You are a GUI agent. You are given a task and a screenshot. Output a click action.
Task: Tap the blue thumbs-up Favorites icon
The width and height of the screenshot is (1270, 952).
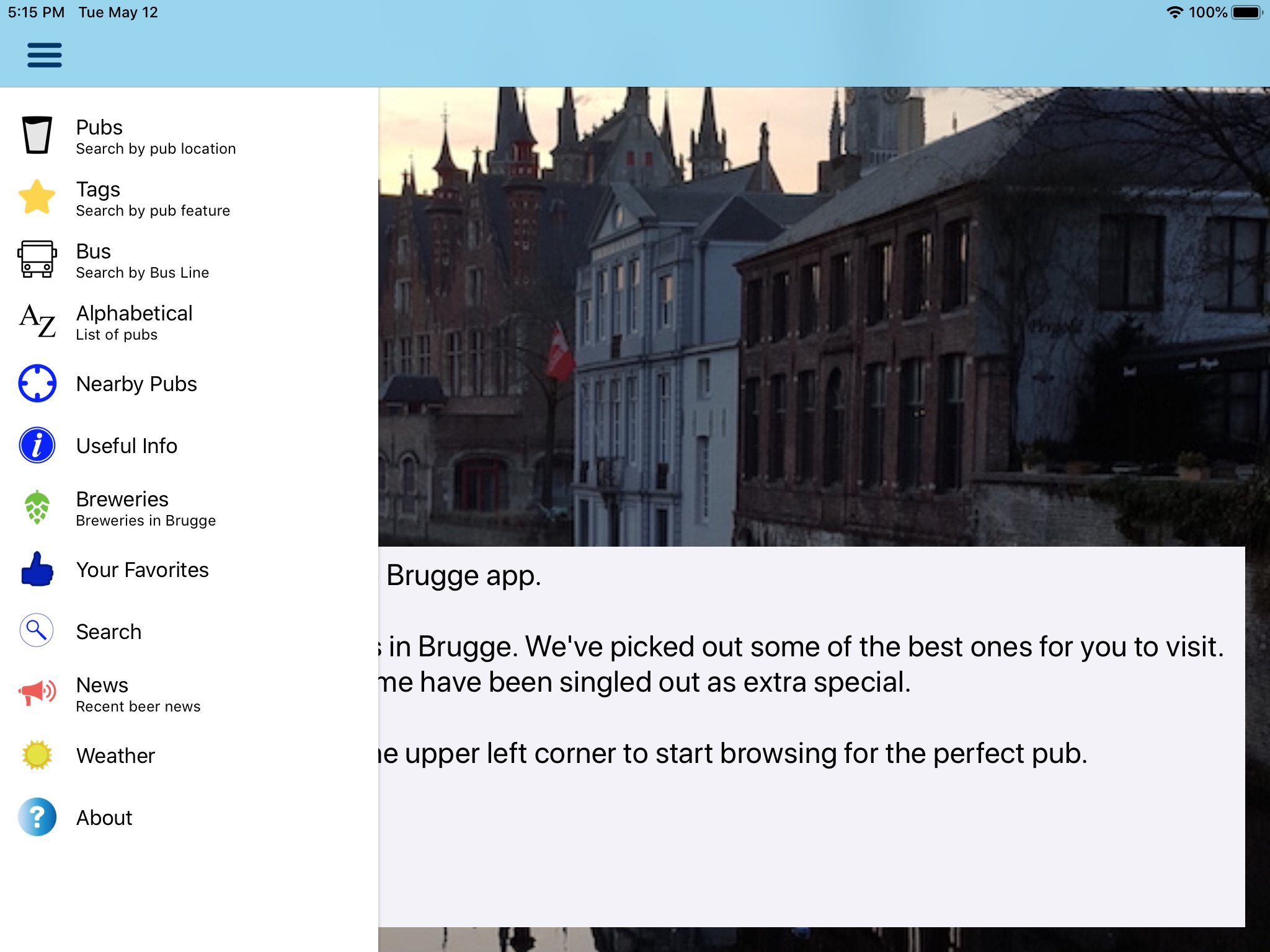[x=37, y=569]
